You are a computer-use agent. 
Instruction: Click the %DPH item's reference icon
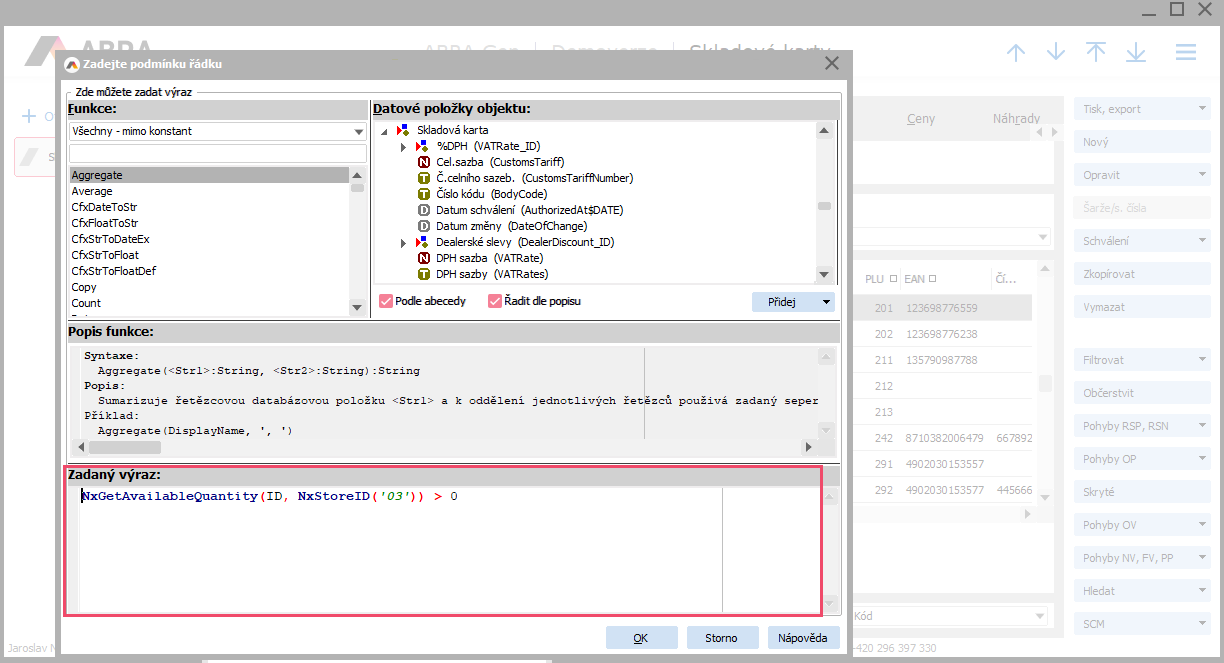422,146
